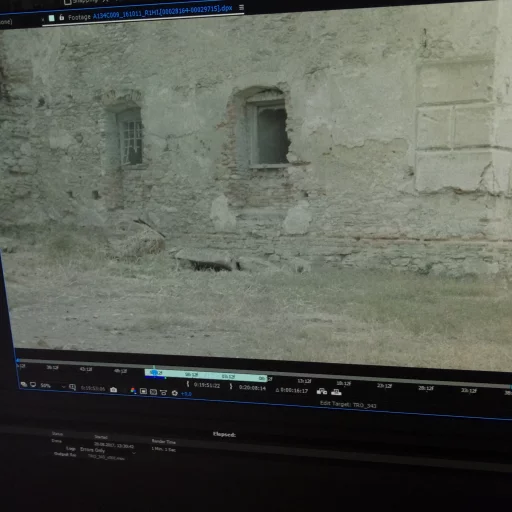Click the region of interest icon
The image size is (512, 512).
[143, 391]
